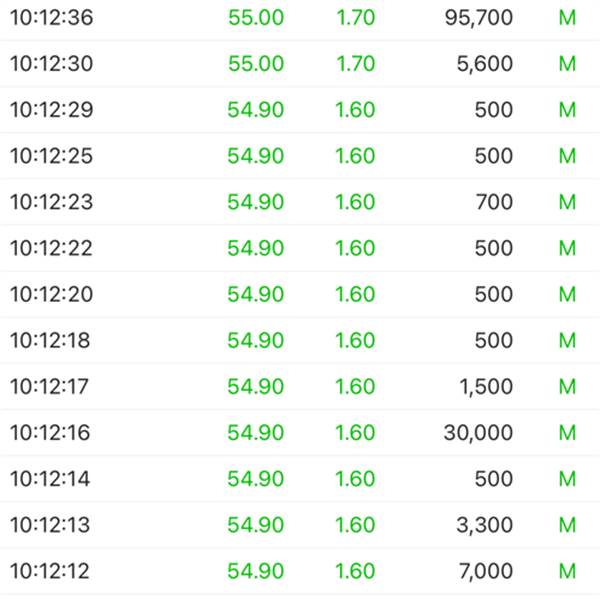Tap the M marker on 10:12:16 row
The height and width of the screenshot is (600, 600).
(x=567, y=433)
